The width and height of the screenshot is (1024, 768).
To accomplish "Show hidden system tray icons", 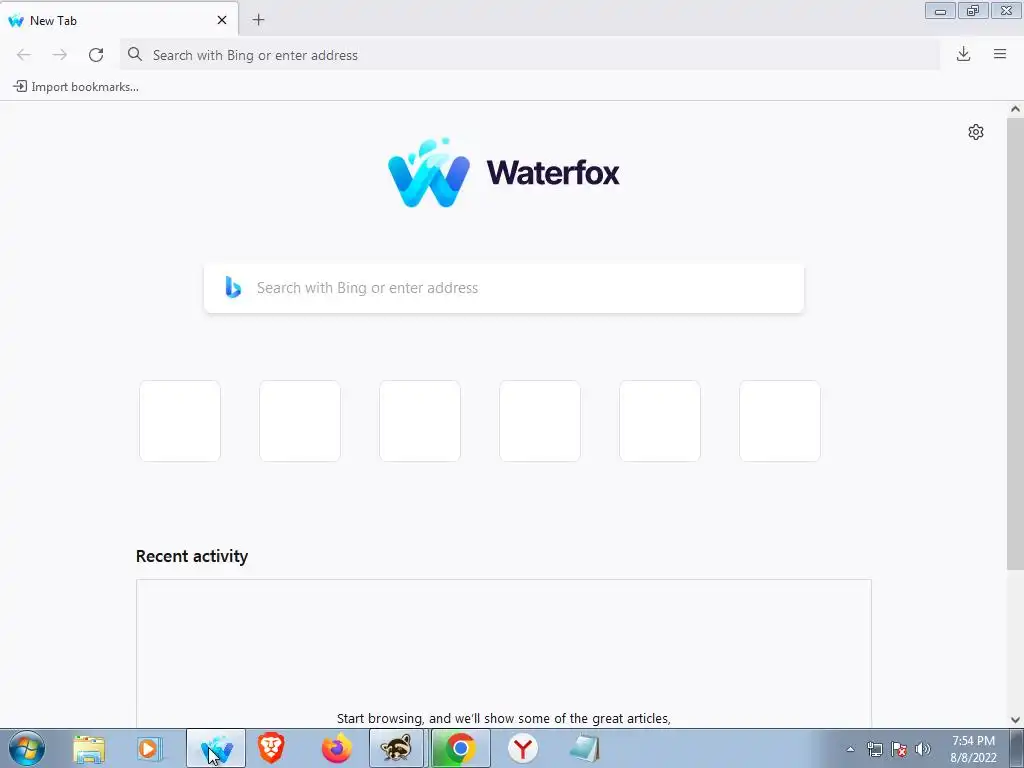I will 850,749.
